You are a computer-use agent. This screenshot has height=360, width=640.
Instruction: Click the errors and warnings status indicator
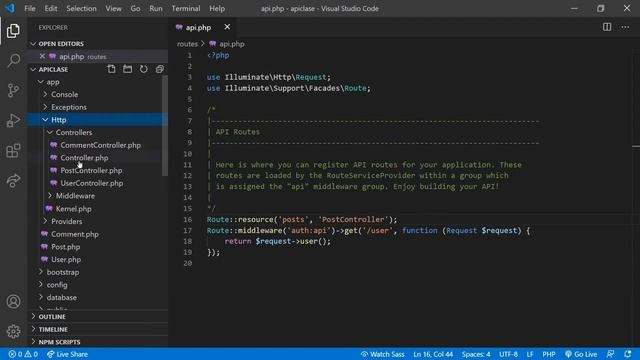click(x=23, y=354)
